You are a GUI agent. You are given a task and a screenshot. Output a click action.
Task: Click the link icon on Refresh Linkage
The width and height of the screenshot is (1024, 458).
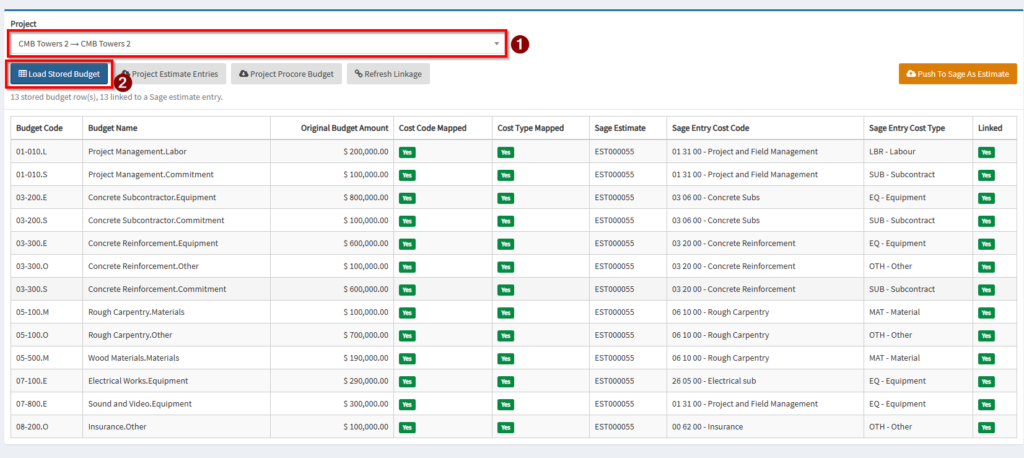[358, 74]
